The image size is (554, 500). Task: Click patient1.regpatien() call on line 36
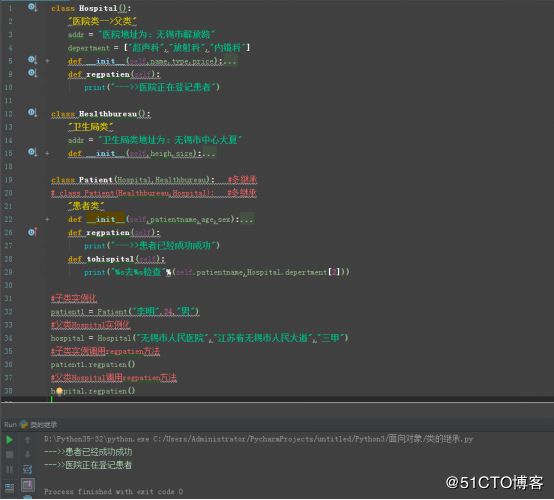(93, 364)
